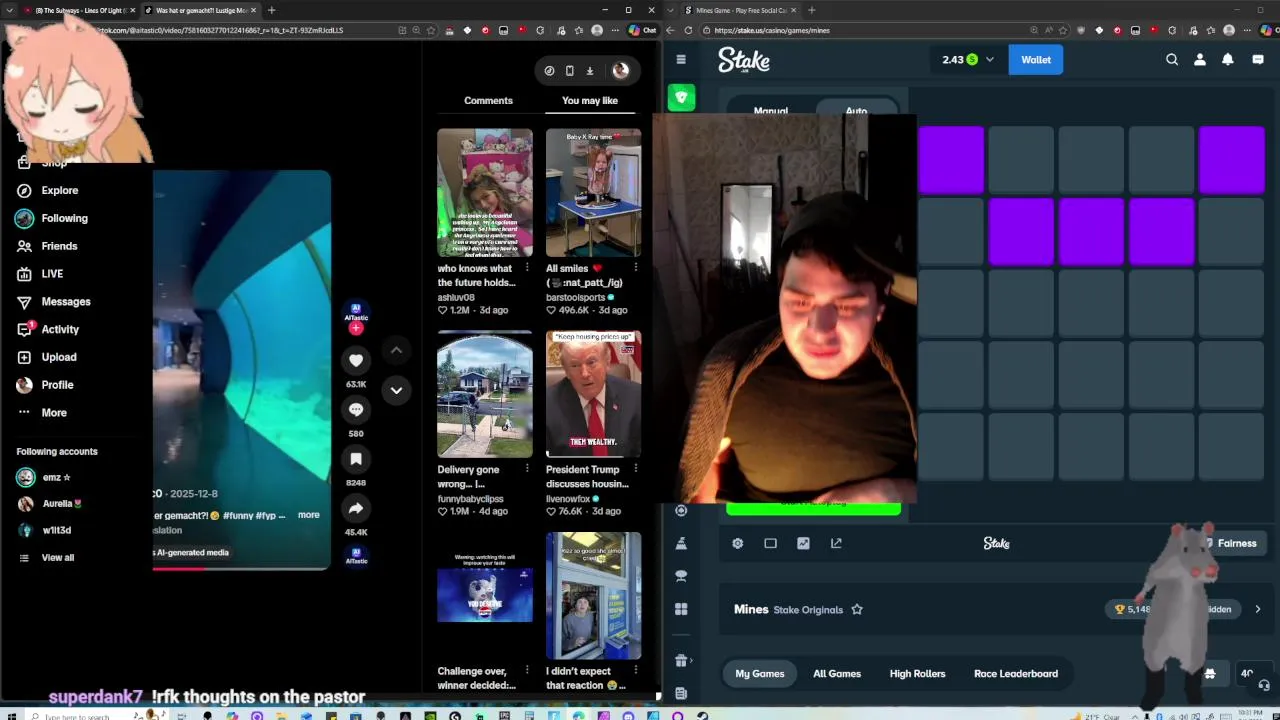
Task: Open the Stake Wallet
Action: coord(1036,60)
